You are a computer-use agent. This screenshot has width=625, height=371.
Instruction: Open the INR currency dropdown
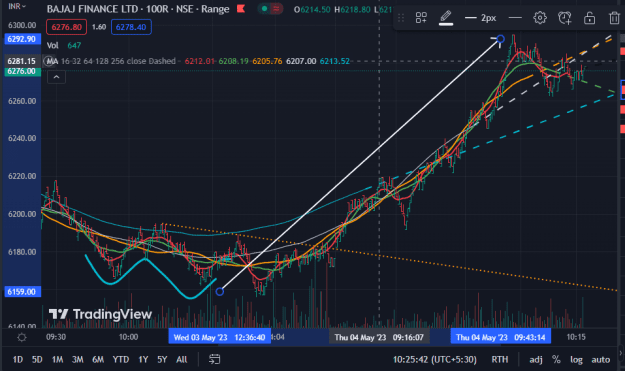tap(17, 6)
